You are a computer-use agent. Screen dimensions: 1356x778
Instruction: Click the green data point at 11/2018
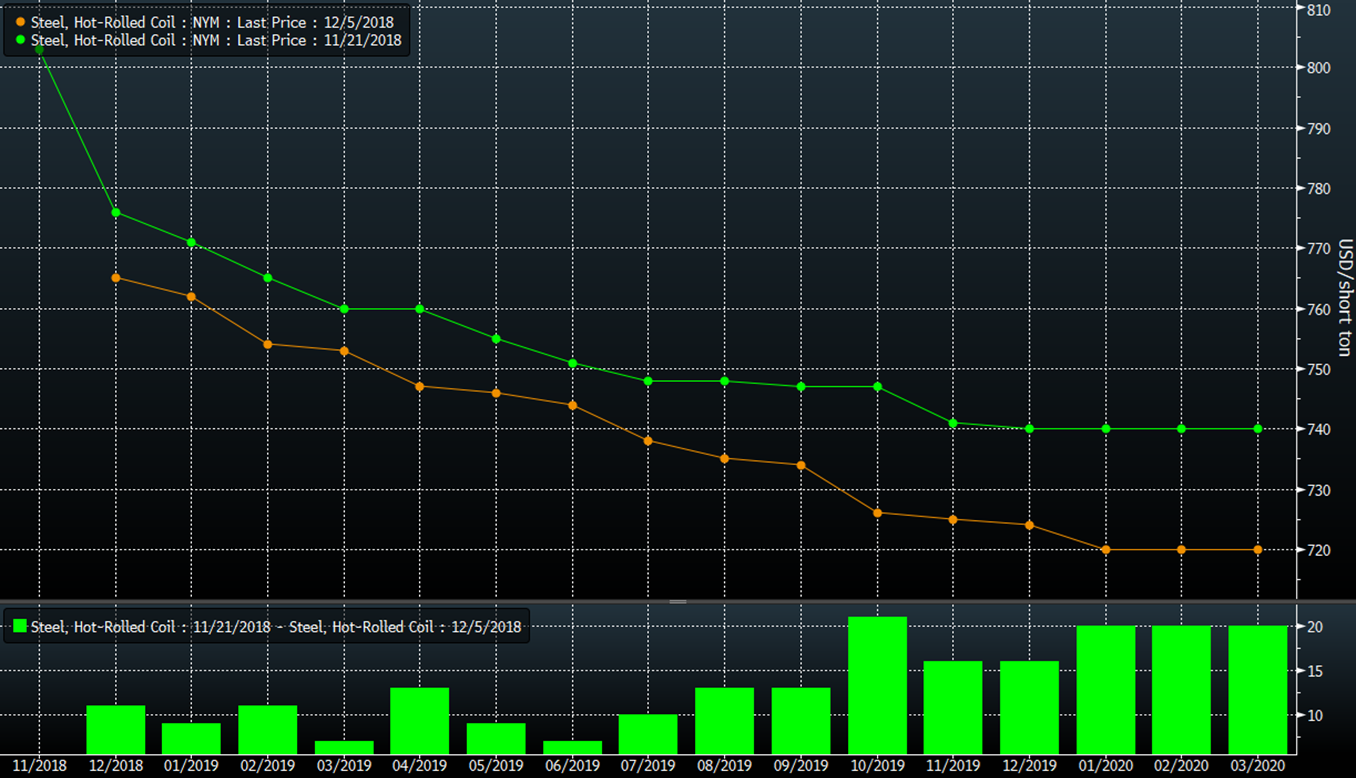[40, 49]
